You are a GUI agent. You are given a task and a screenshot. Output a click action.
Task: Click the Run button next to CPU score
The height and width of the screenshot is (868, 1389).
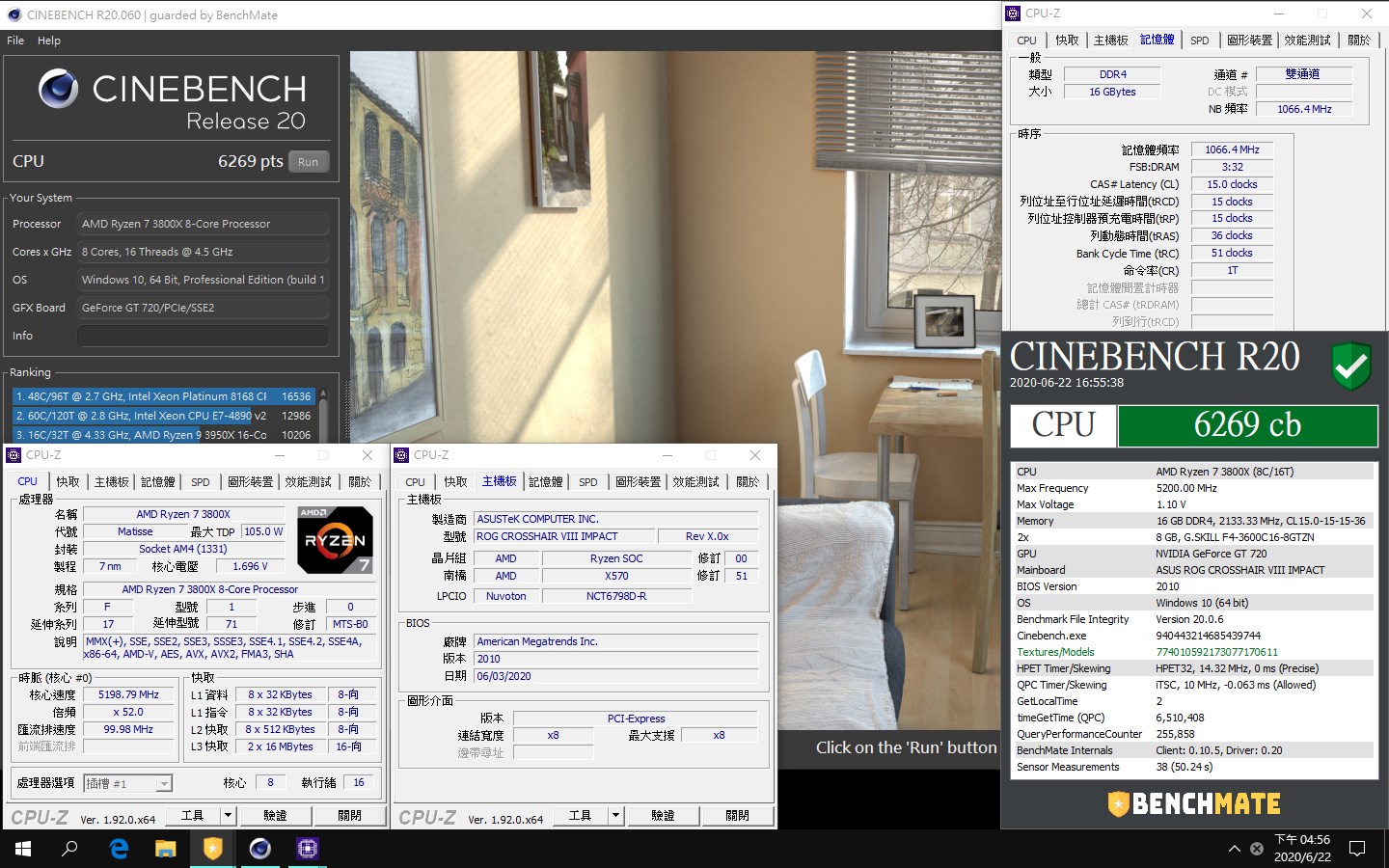pos(309,162)
